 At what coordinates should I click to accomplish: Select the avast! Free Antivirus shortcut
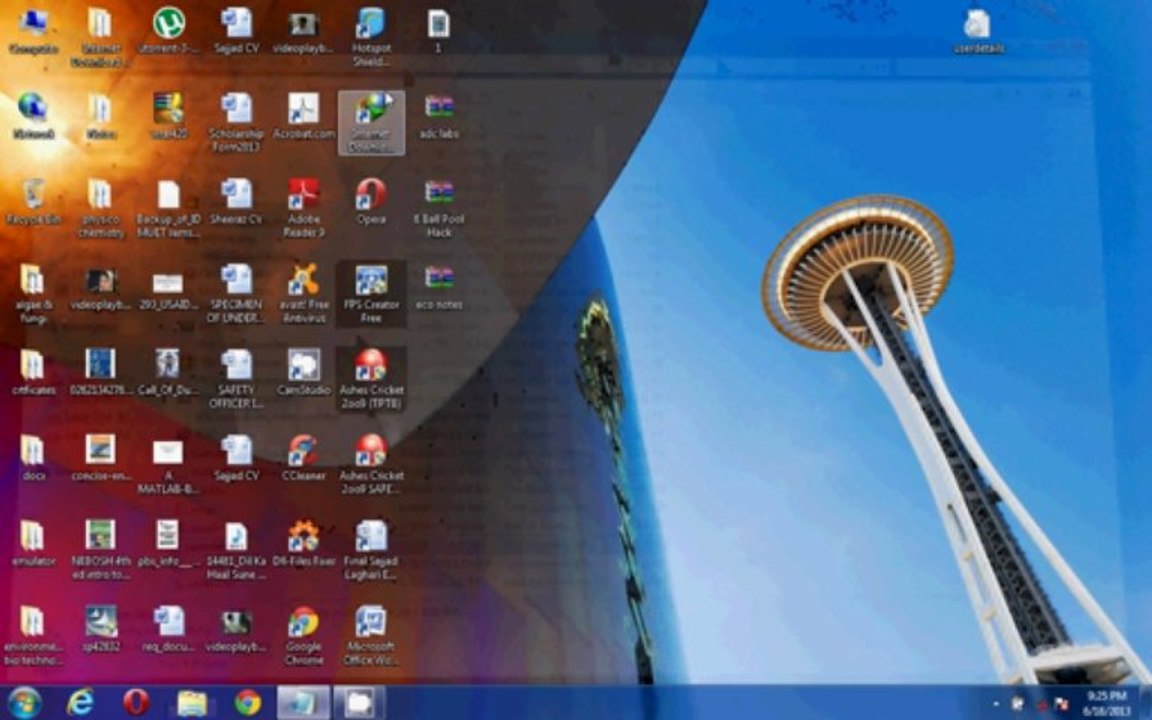[304, 293]
